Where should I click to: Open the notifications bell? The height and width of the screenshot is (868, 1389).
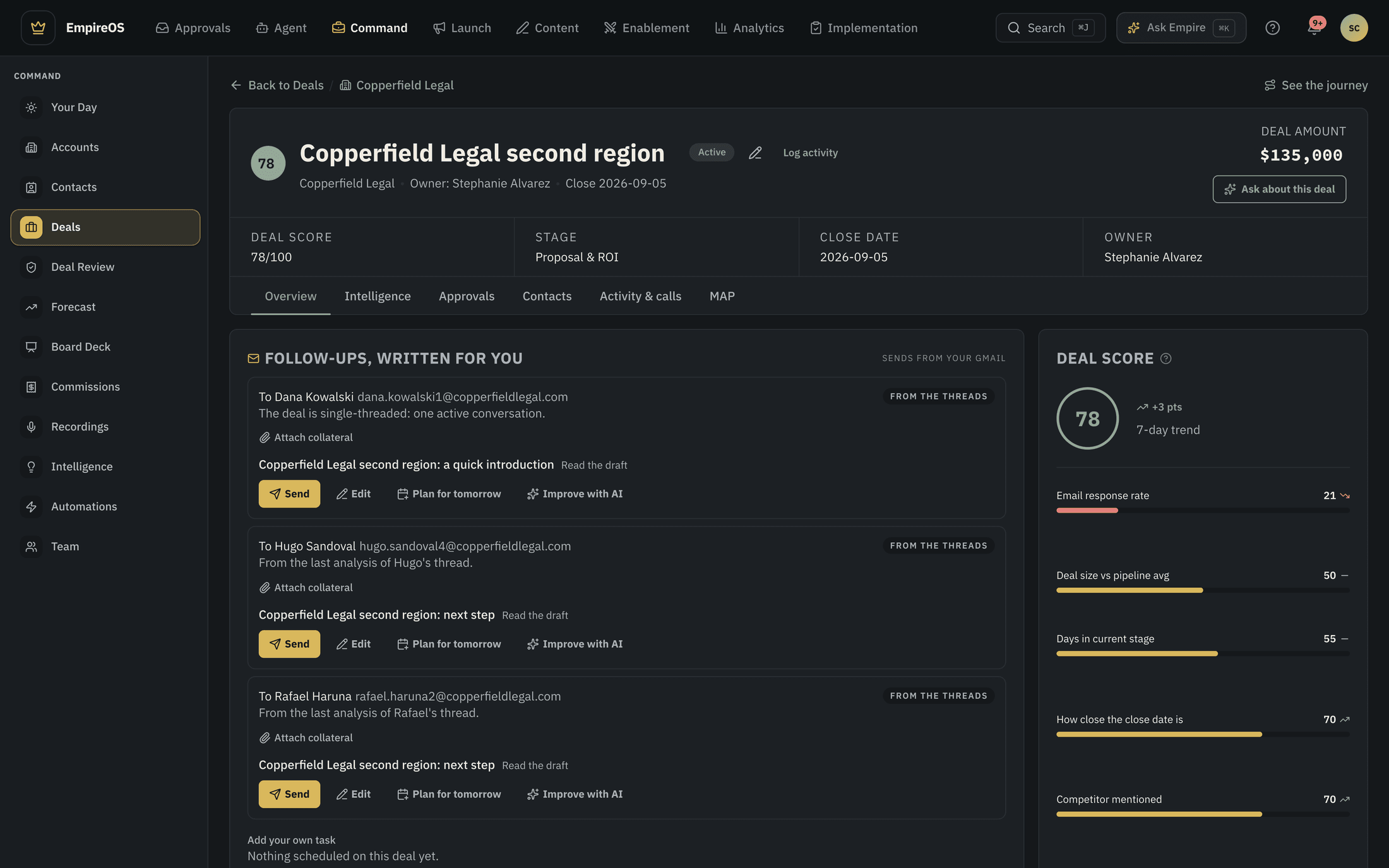click(x=1314, y=28)
